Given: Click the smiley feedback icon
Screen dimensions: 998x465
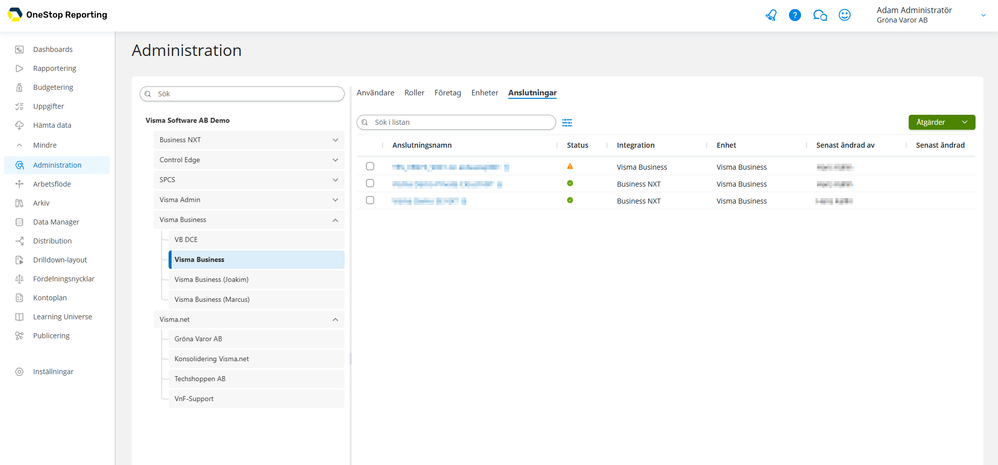Looking at the screenshot, I should click(x=845, y=15).
